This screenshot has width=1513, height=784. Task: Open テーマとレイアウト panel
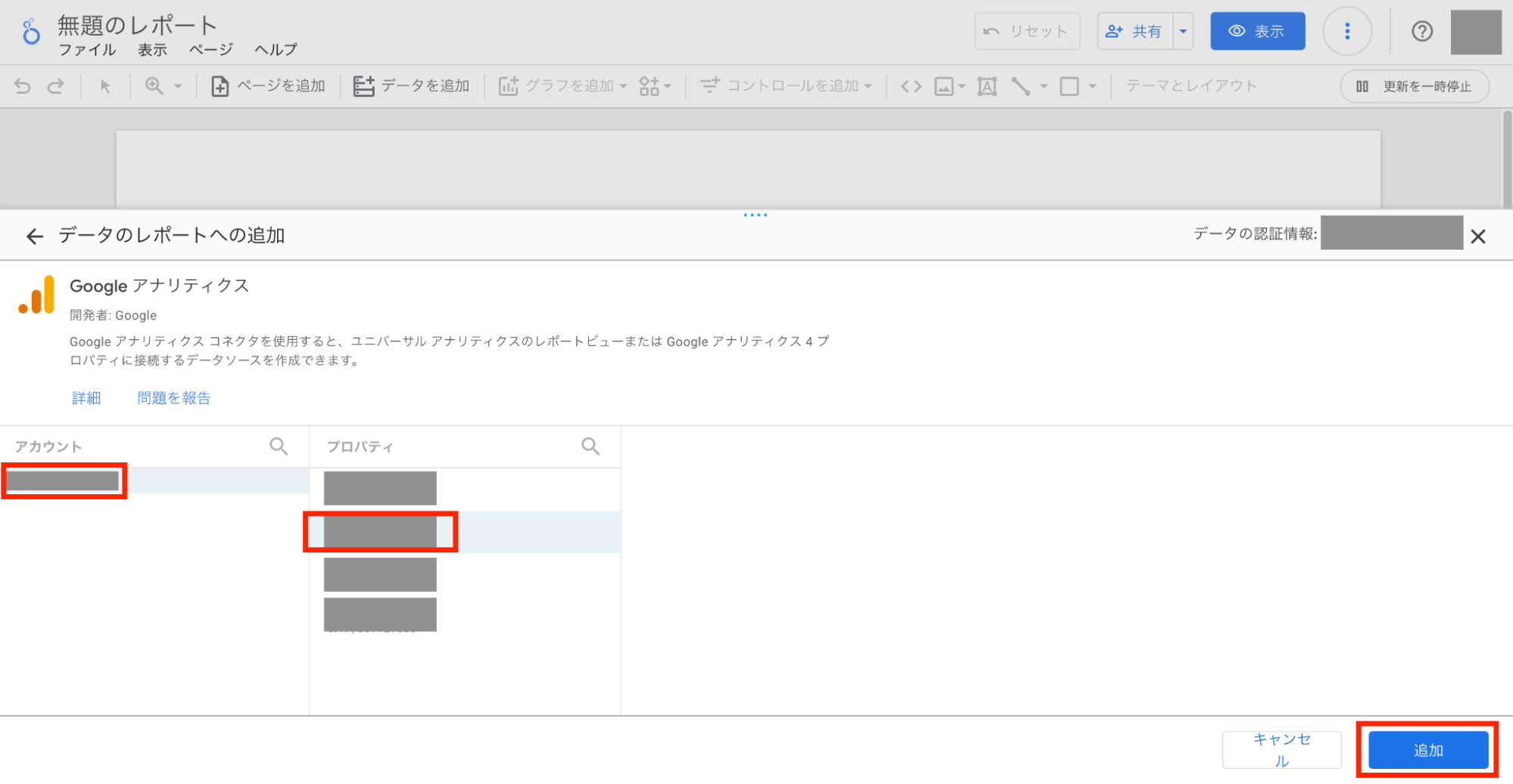pyautogui.click(x=1191, y=86)
